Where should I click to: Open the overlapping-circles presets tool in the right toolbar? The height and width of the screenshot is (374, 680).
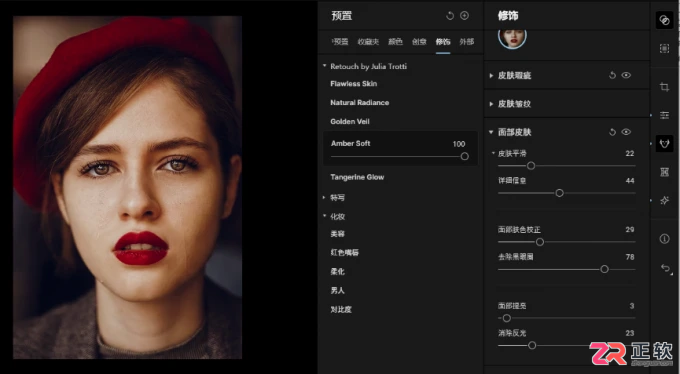pos(664,20)
